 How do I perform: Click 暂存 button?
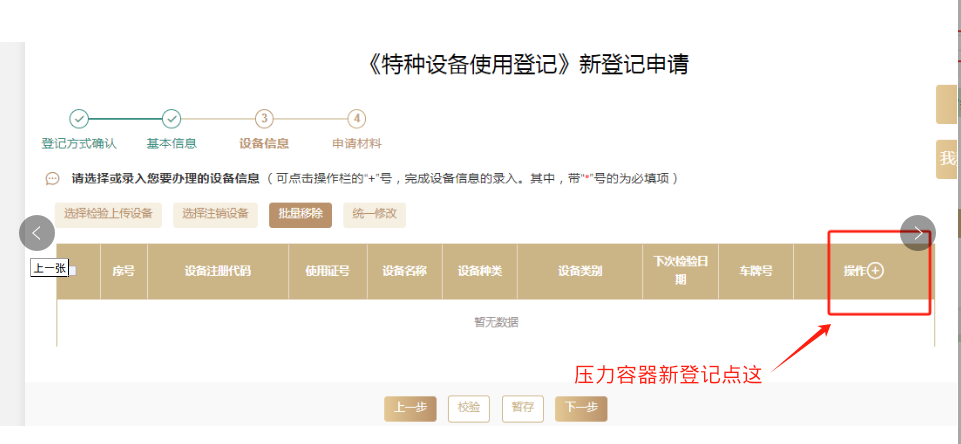pos(523,409)
